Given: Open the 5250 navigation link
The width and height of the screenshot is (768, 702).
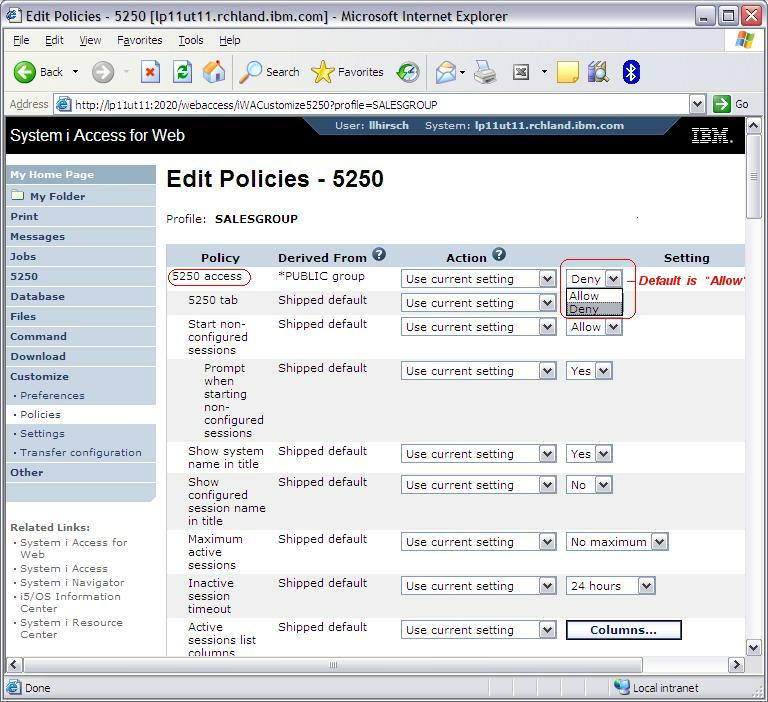Looking at the screenshot, I should pos(24,276).
